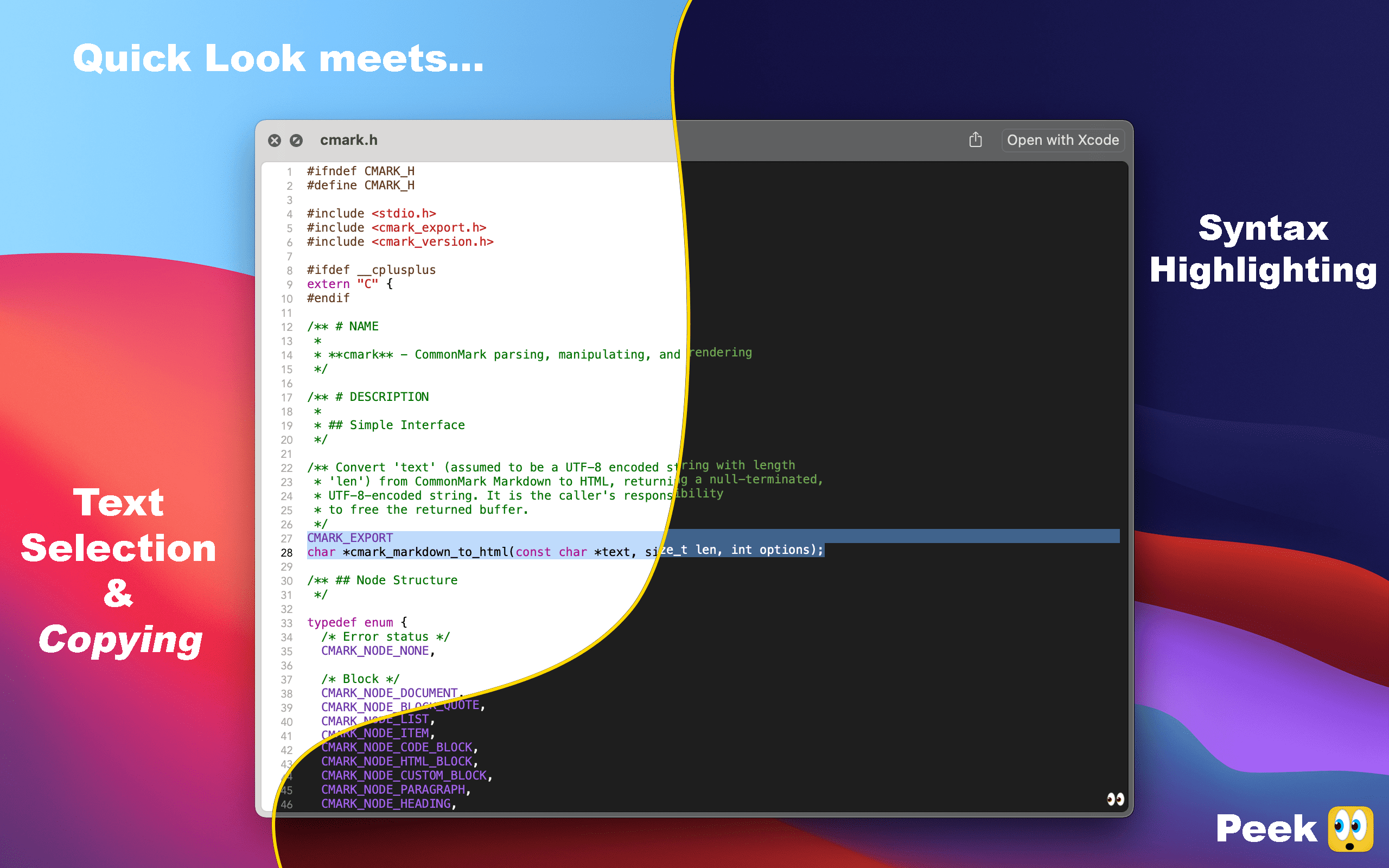Select CMARK_NODE_PARAGRAPH near the bottom
The height and width of the screenshot is (868, 1389).
click(395, 790)
